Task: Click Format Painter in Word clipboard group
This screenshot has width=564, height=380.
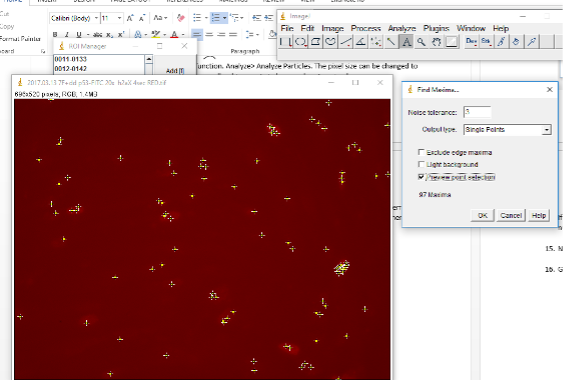Action: 20,39
